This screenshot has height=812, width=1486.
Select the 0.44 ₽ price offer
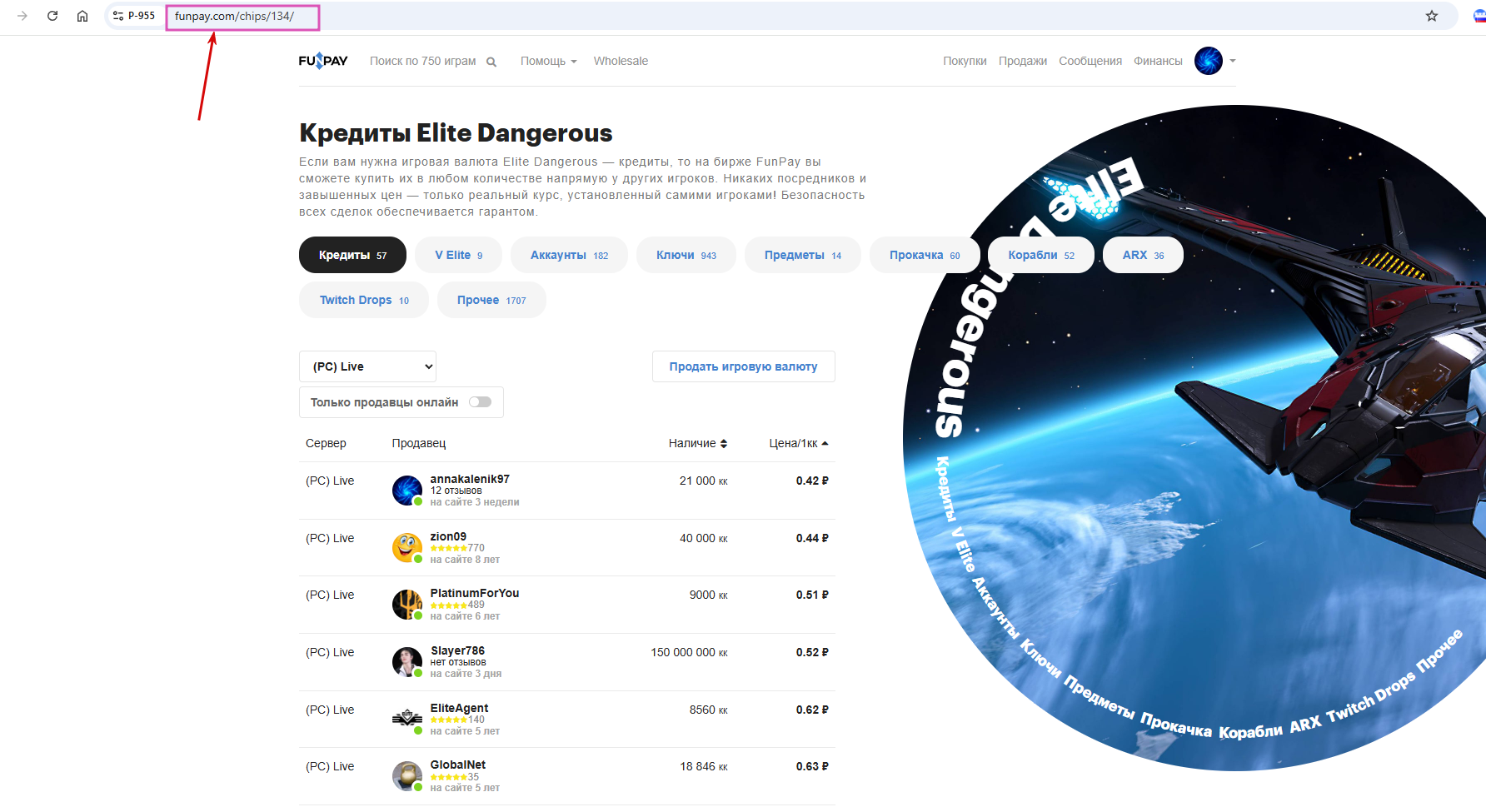tap(812, 538)
